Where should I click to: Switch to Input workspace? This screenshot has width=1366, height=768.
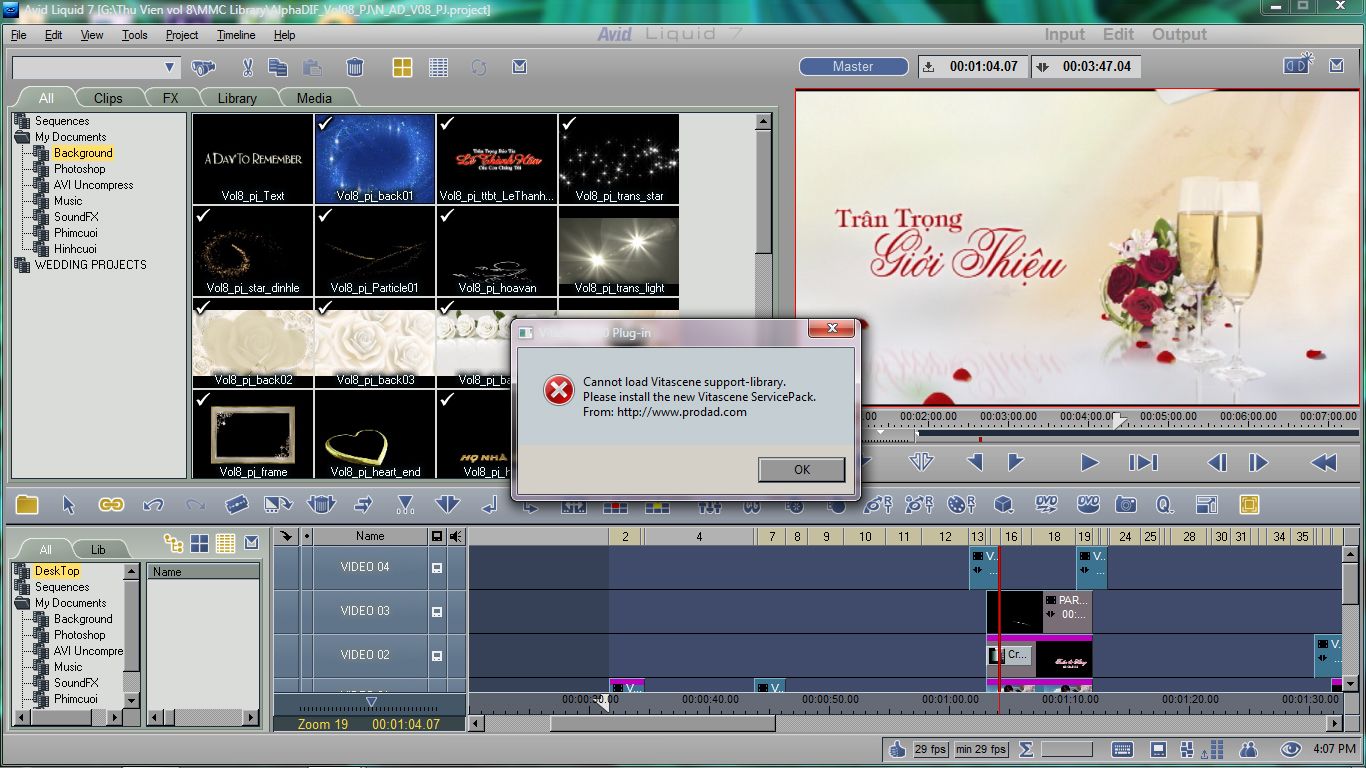1064,34
